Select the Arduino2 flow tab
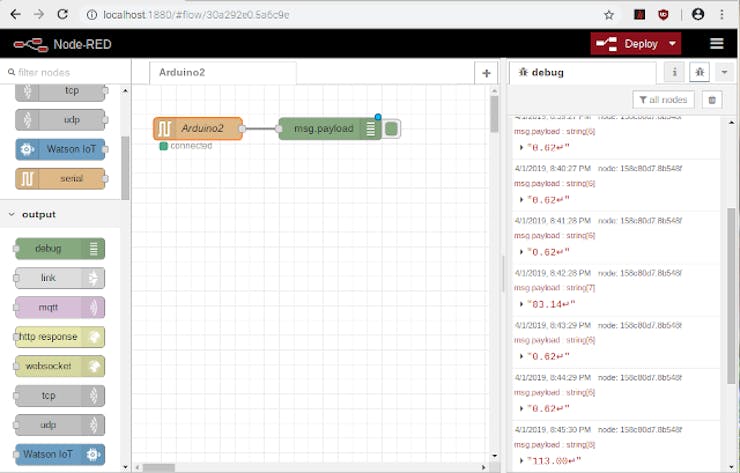Image resolution: width=740 pixels, height=473 pixels. coord(223,73)
